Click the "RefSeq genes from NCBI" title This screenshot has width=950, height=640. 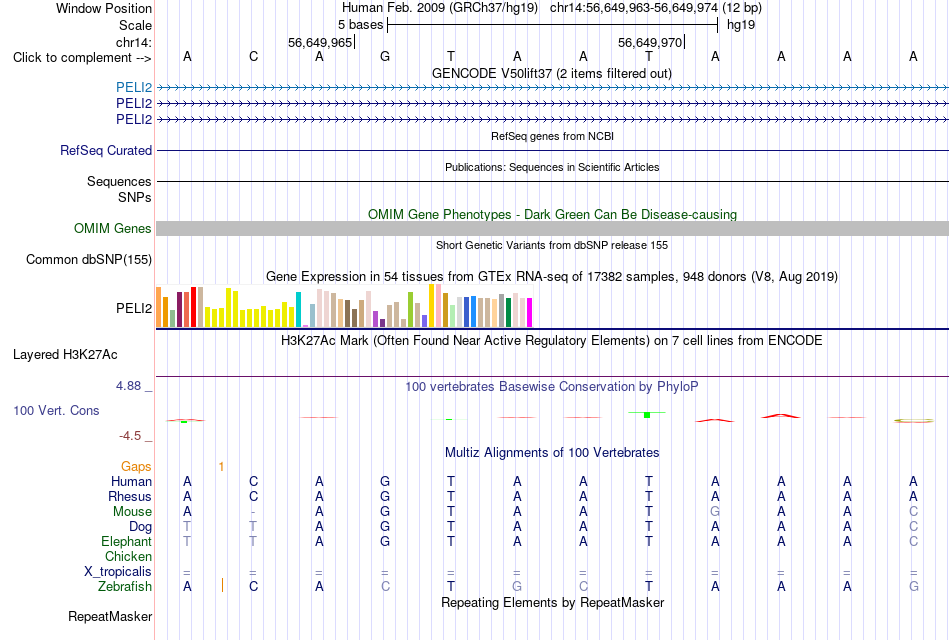553,136
